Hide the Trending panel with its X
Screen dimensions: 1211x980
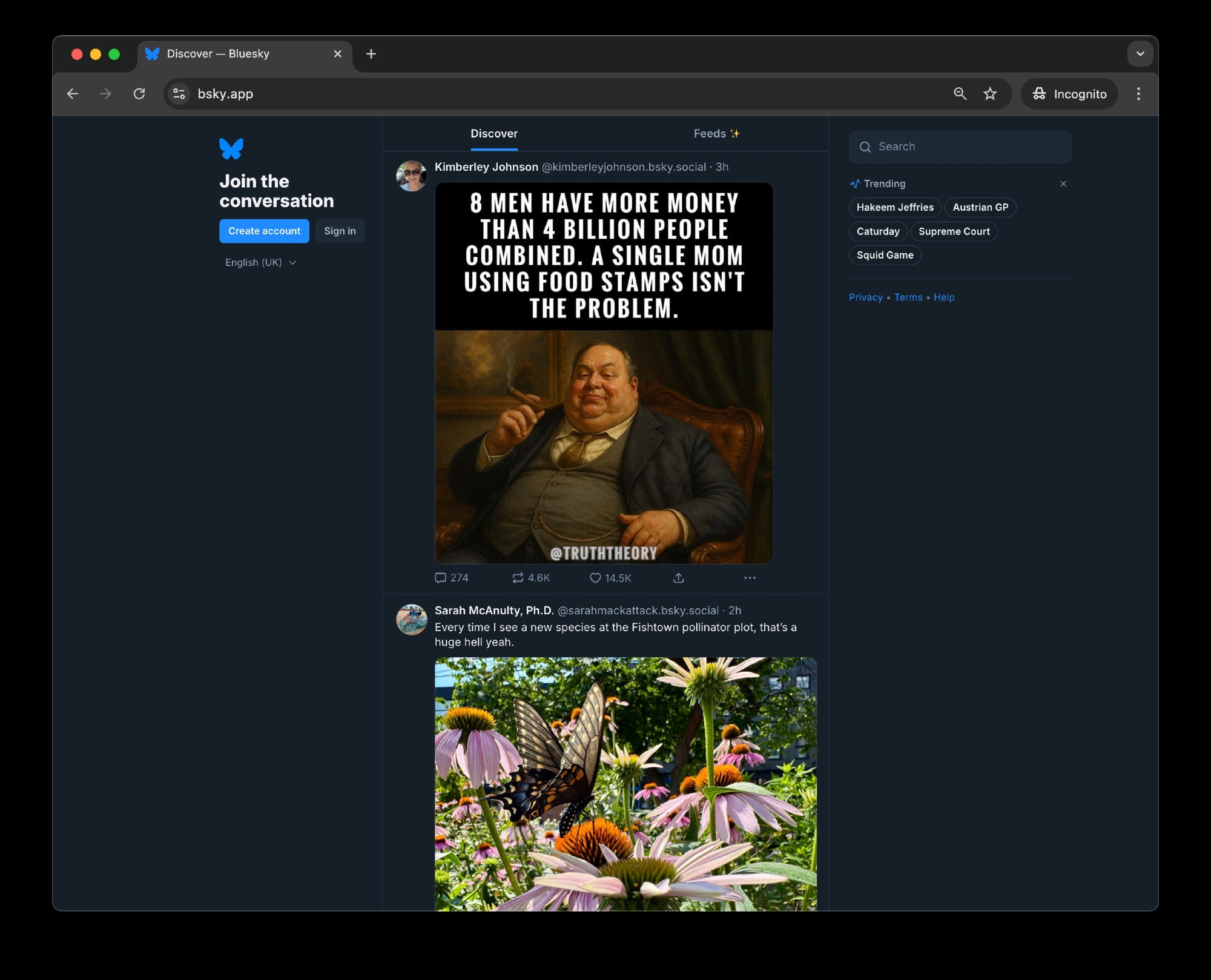1063,184
